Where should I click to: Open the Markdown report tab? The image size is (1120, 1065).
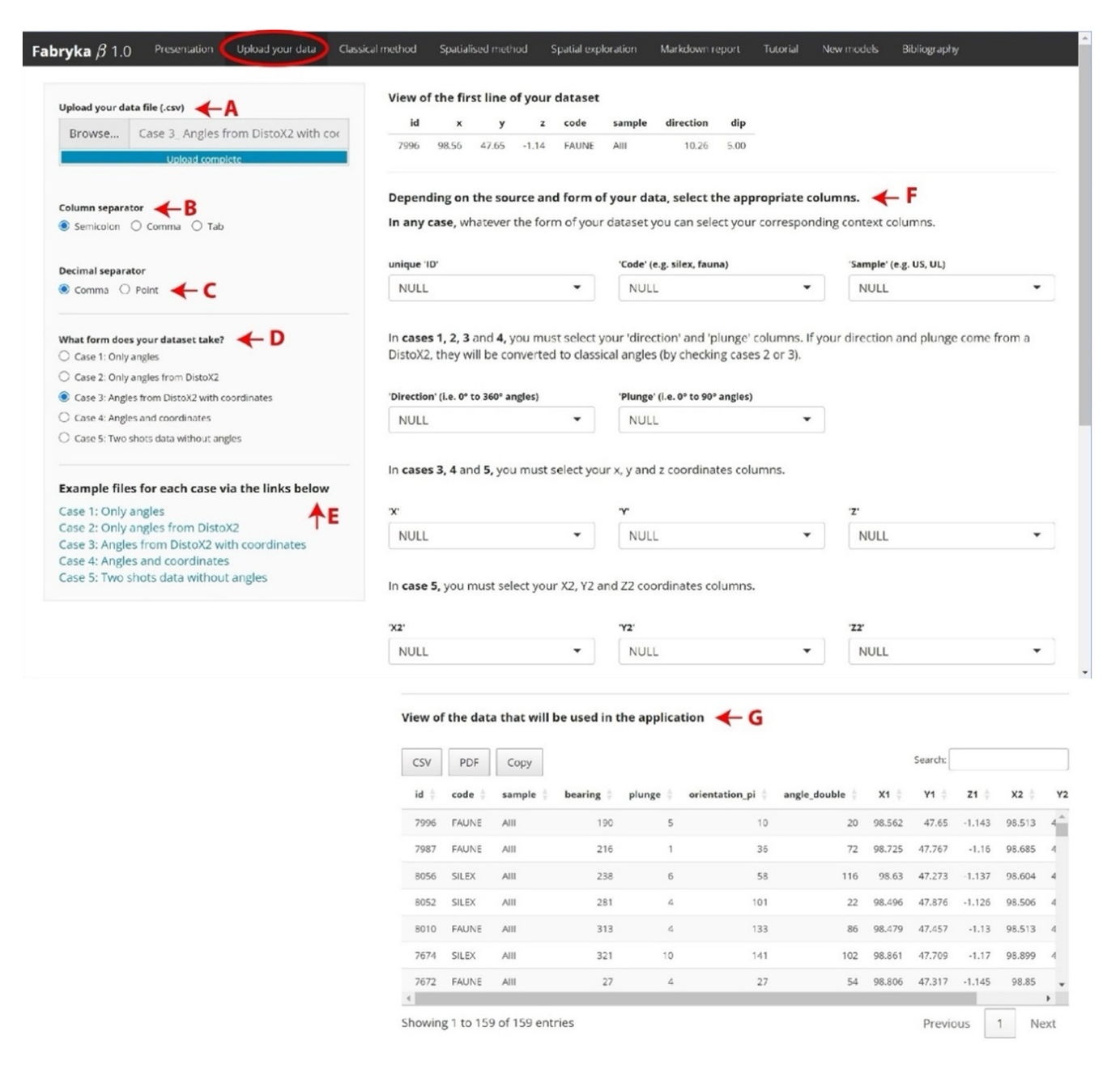700,49
